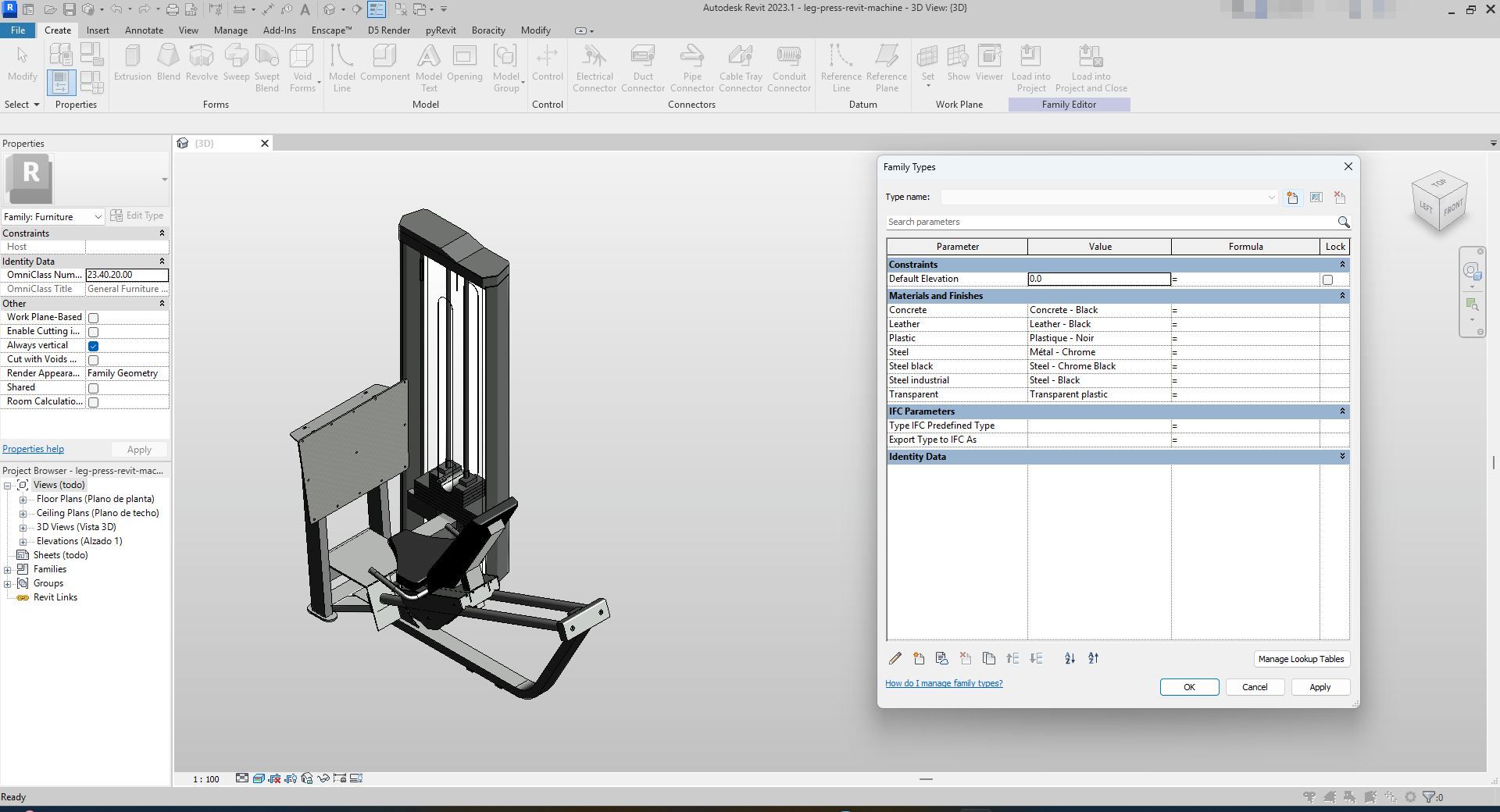Screen dimensions: 1500x812
Task: Add a Pipe Connector
Action: 692,68
